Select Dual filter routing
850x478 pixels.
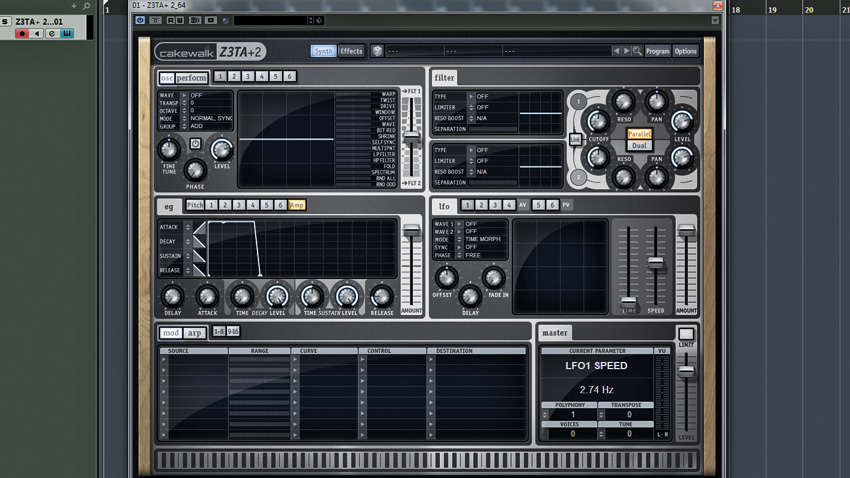[639, 145]
